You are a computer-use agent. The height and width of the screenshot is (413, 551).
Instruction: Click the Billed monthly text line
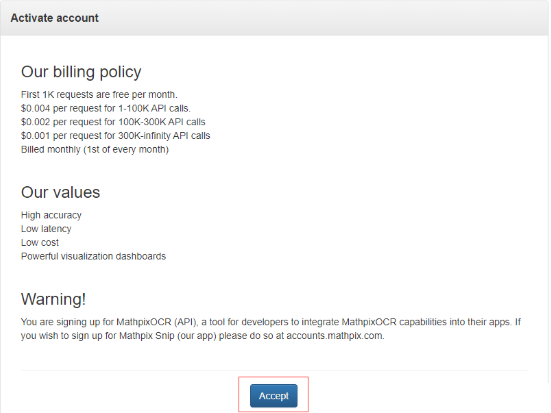pyautogui.click(x=95, y=150)
